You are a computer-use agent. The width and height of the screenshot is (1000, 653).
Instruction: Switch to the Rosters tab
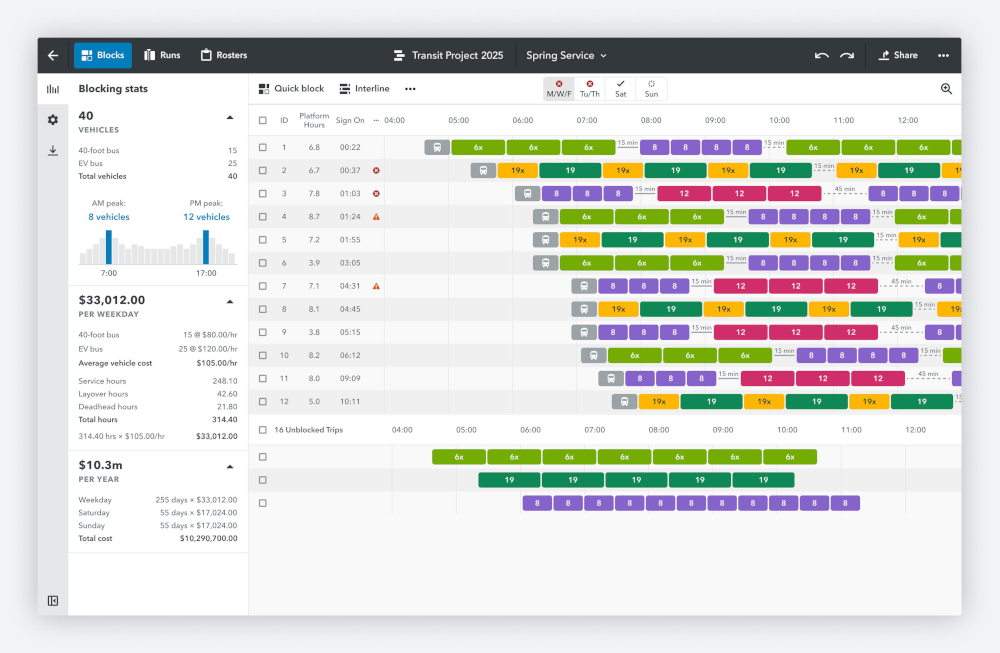[224, 56]
